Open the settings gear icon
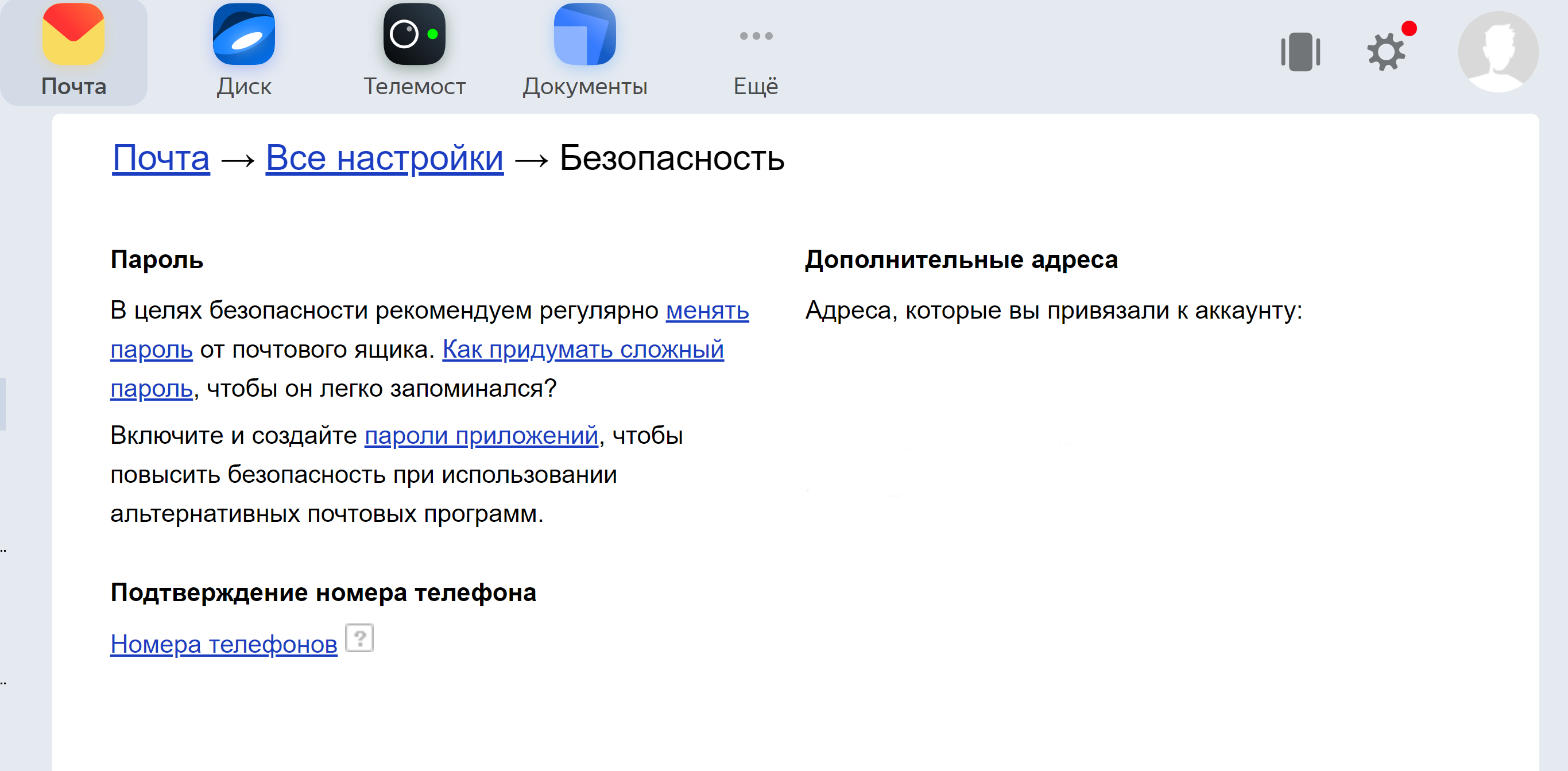 (x=1386, y=52)
